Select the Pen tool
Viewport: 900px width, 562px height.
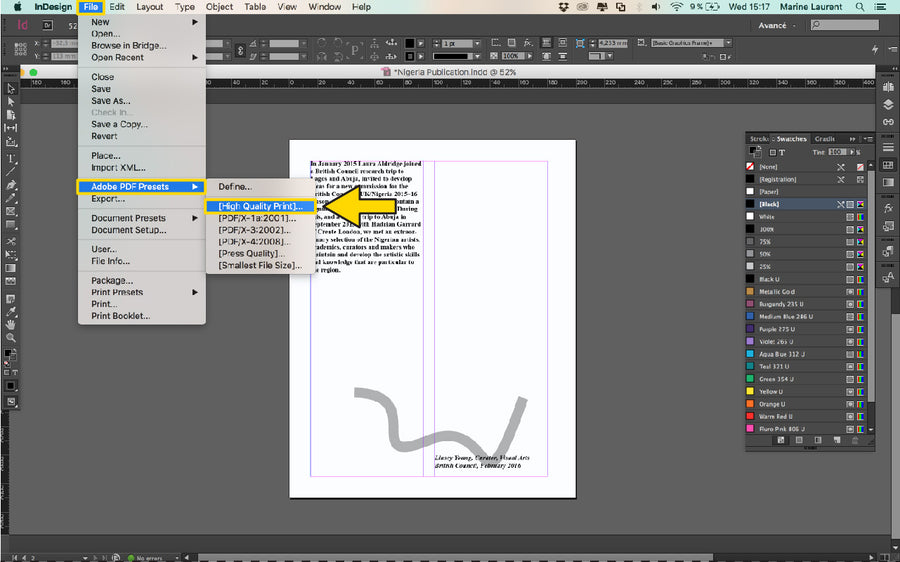11,185
